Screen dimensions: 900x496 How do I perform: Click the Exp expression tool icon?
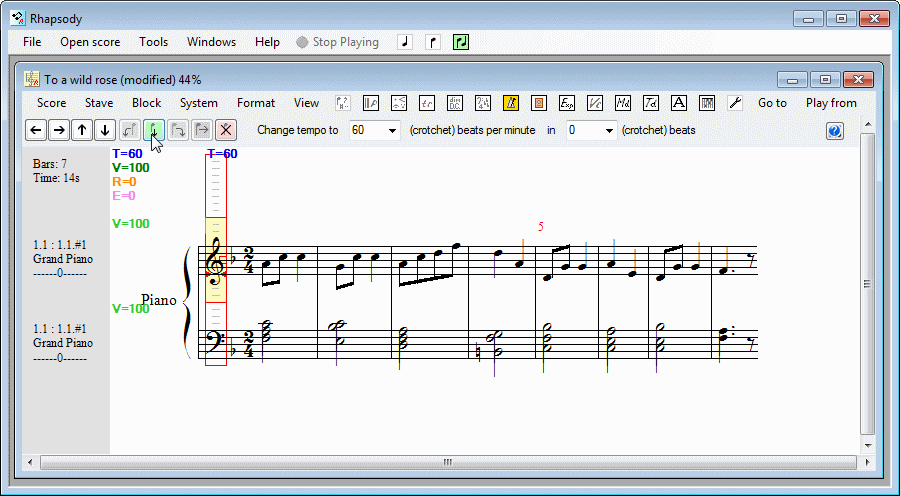coord(567,103)
